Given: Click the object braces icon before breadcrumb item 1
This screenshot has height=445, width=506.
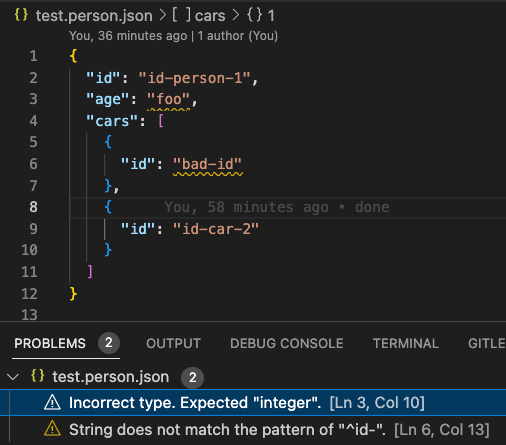Looking at the screenshot, I should coord(255,15).
